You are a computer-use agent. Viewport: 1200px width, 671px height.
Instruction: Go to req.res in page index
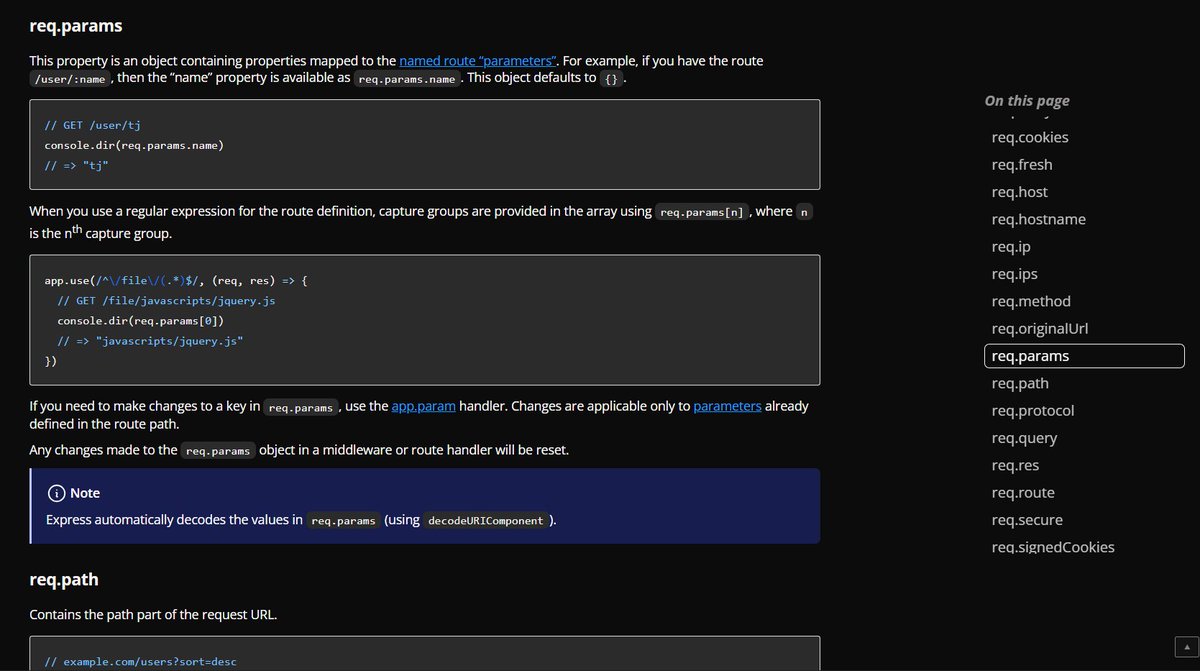point(1015,465)
